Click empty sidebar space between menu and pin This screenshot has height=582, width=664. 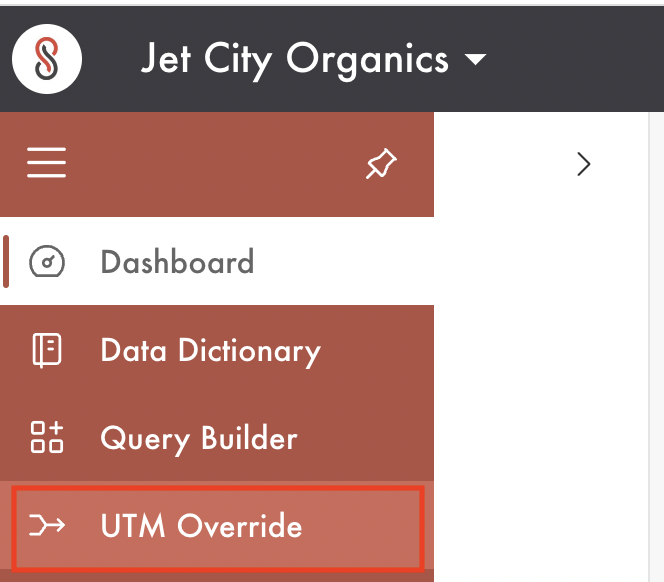pos(216,164)
